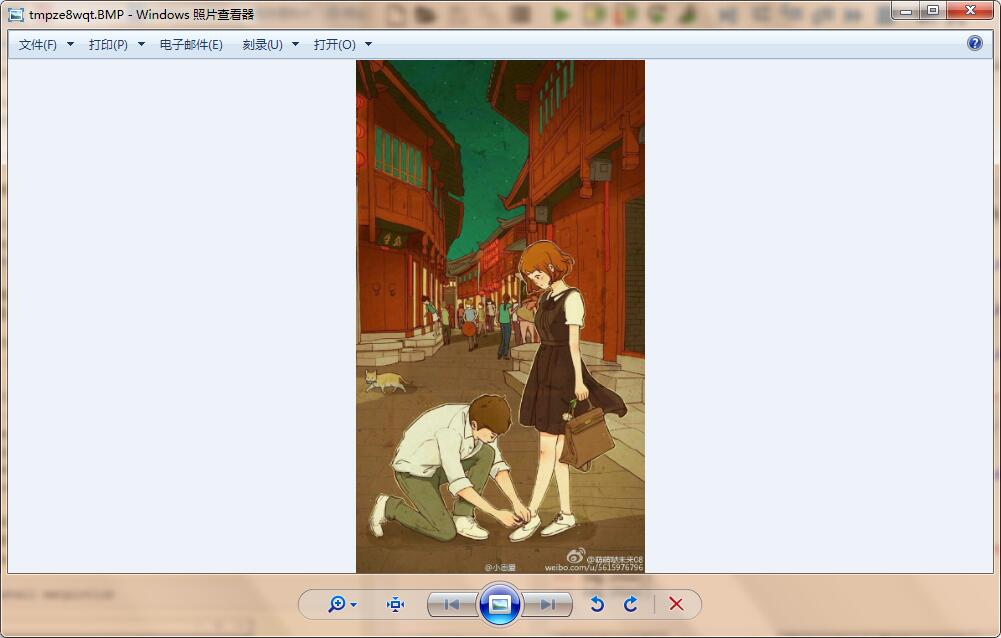Expand the zoom magnifier dropdown arrow

(354, 605)
